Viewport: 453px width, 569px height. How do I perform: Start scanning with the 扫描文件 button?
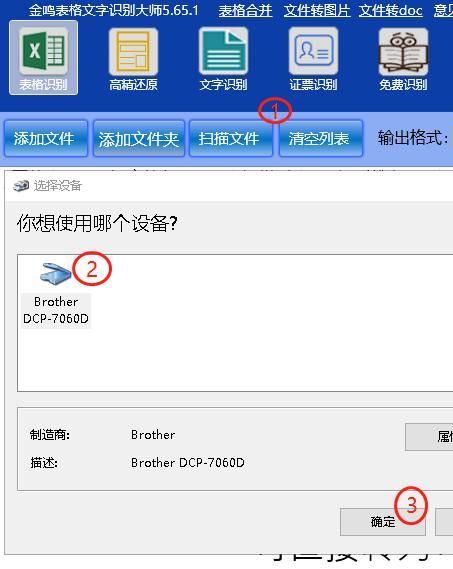pyautogui.click(x=231, y=139)
